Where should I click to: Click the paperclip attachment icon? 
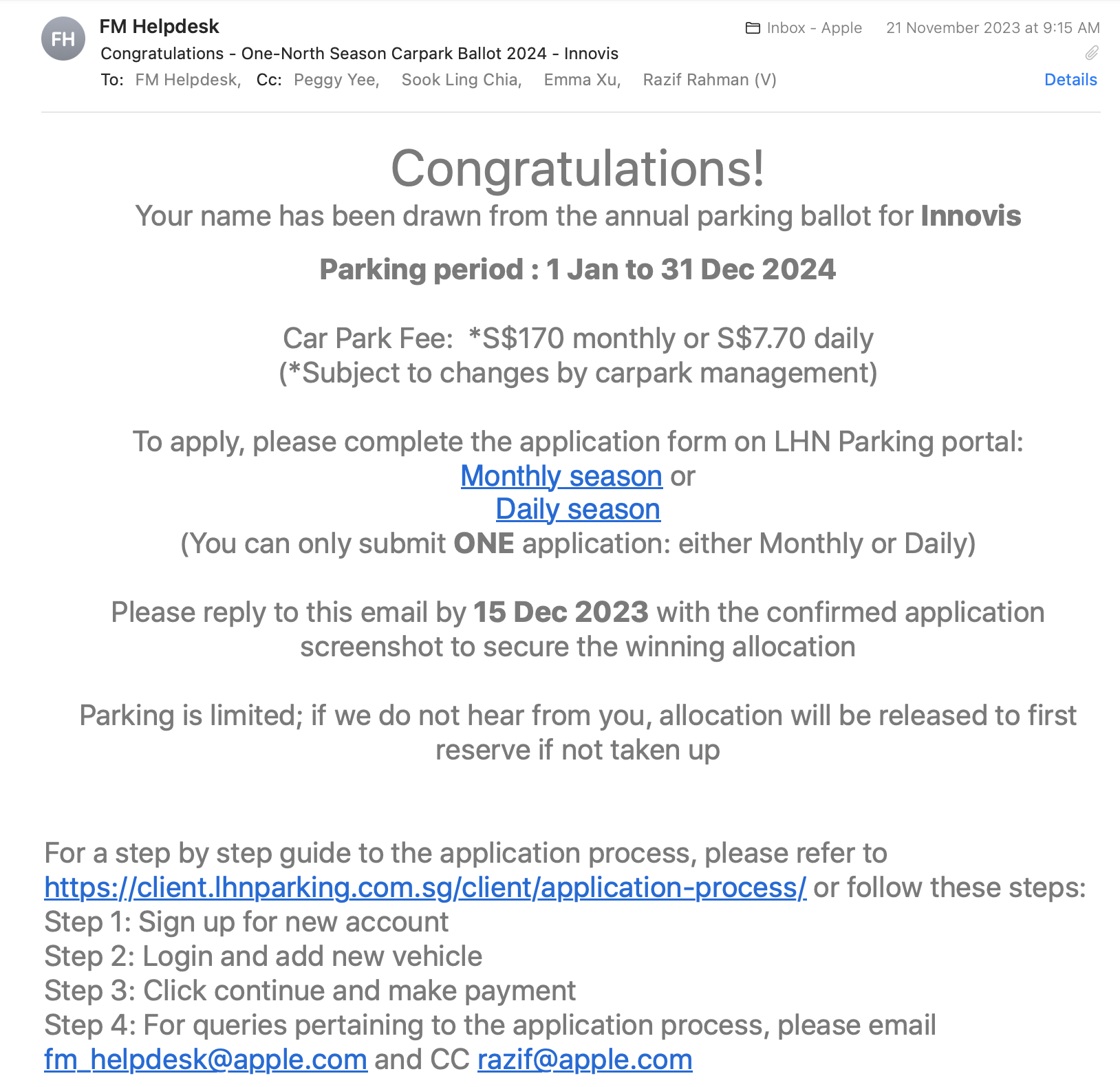point(1092,53)
